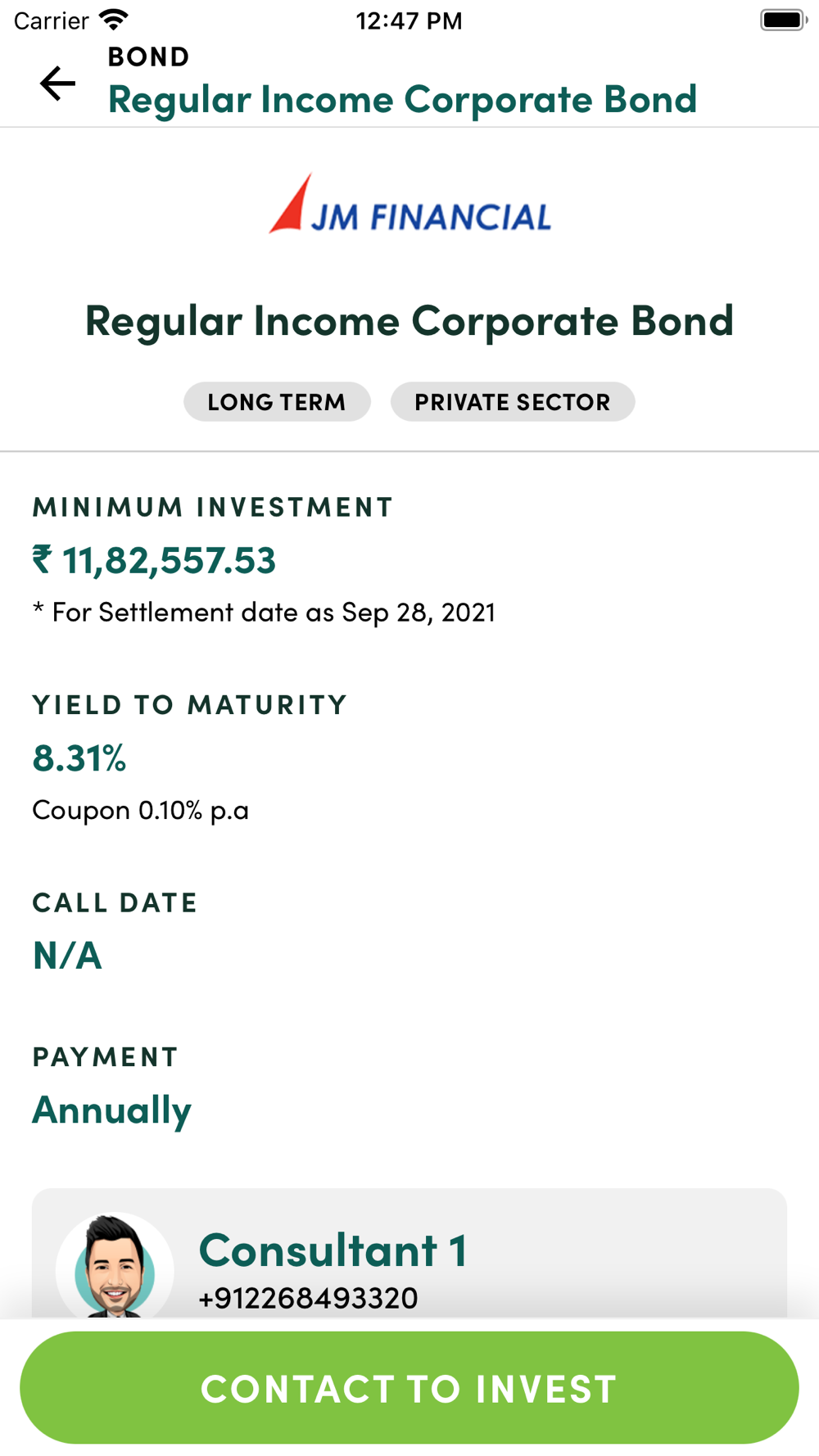
Task: Tap the JM Financial logo
Action: [x=409, y=205]
